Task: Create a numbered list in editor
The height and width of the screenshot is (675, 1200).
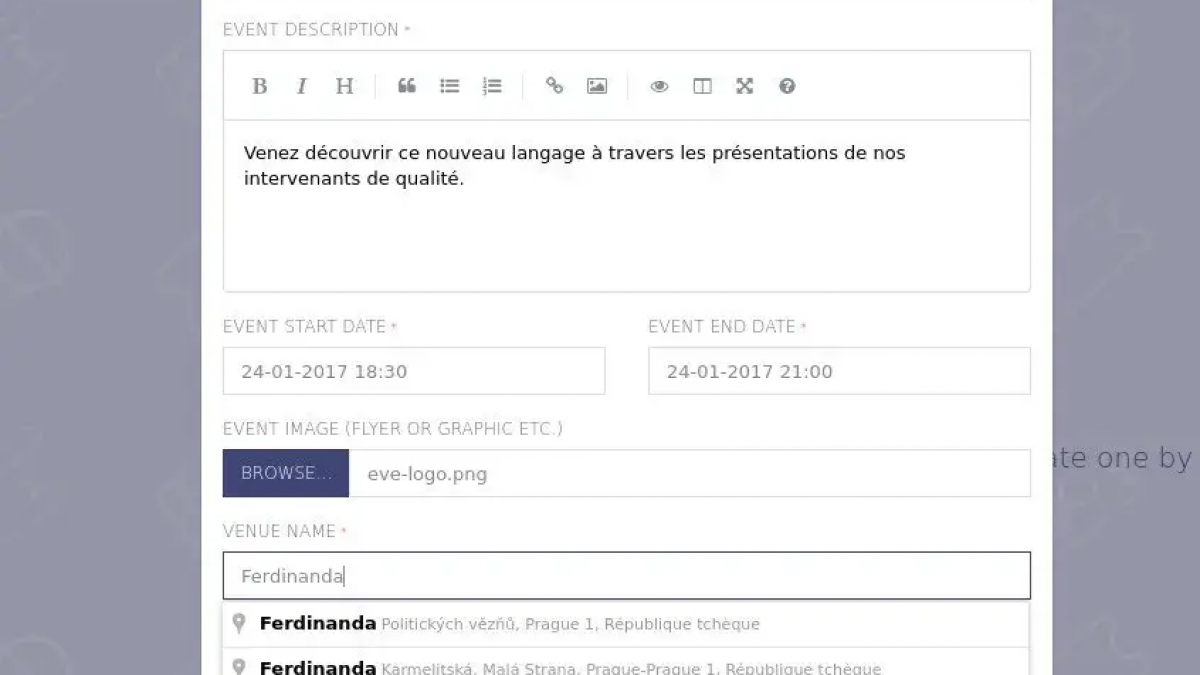Action: (x=492, y=86)
